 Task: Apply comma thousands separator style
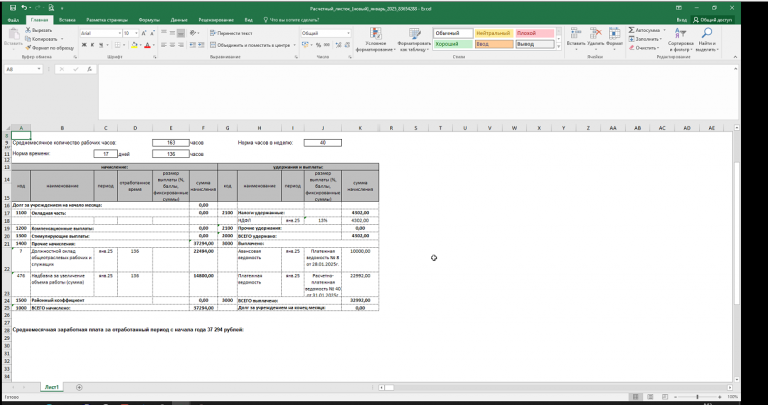tap(326, 45)
